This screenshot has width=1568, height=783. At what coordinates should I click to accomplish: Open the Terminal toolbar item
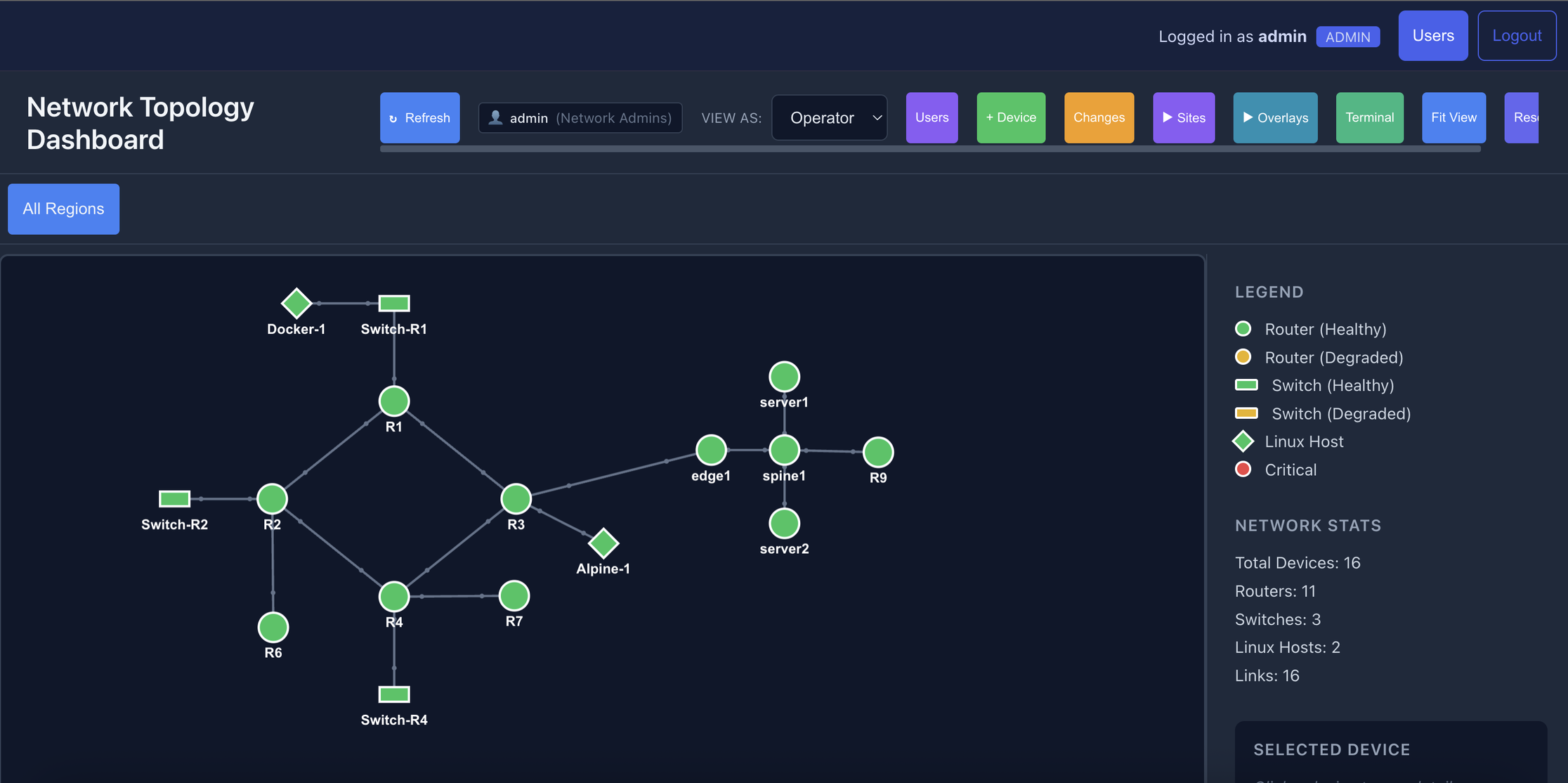(1369, 117)
